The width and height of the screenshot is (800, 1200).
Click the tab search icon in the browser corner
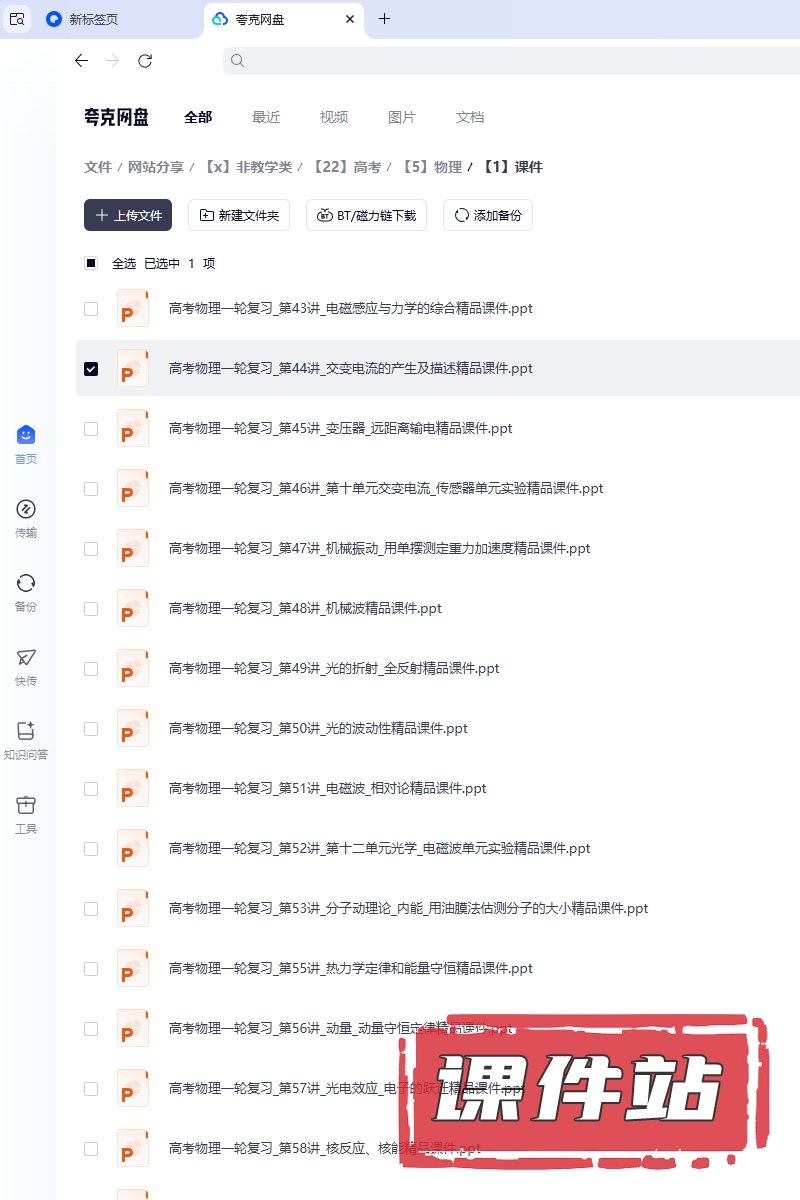(x=16, y=19)
